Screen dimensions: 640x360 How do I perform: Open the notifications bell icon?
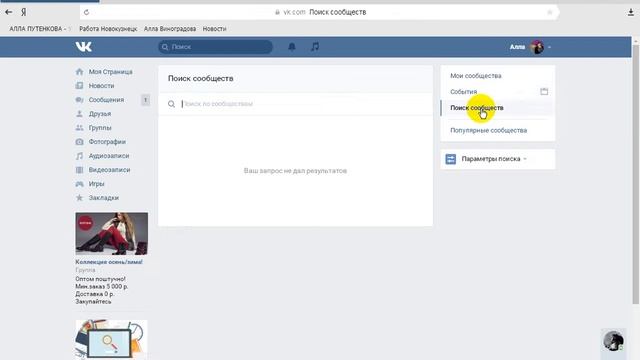(292, 47)
